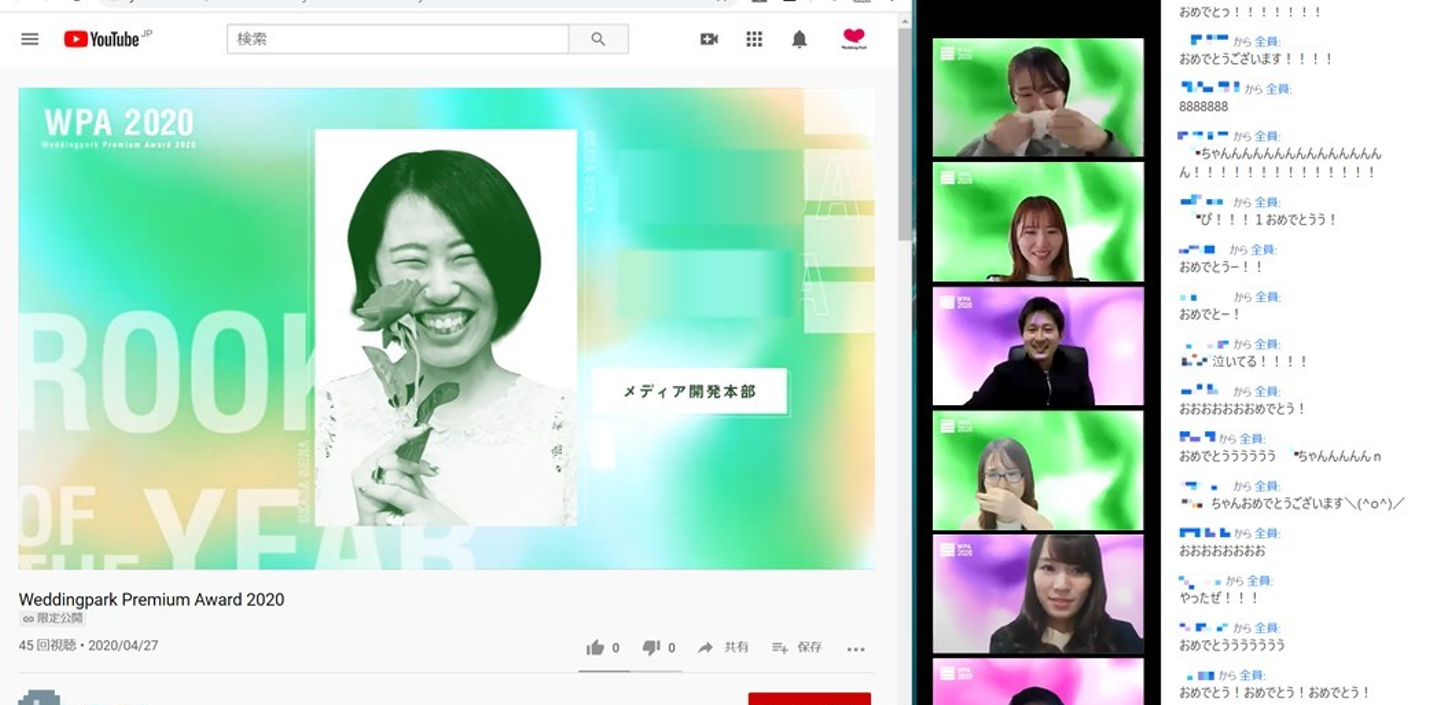The image size is (1440, 705).
Task: Select participant tile of man in black jacket
Action: 1038,346
